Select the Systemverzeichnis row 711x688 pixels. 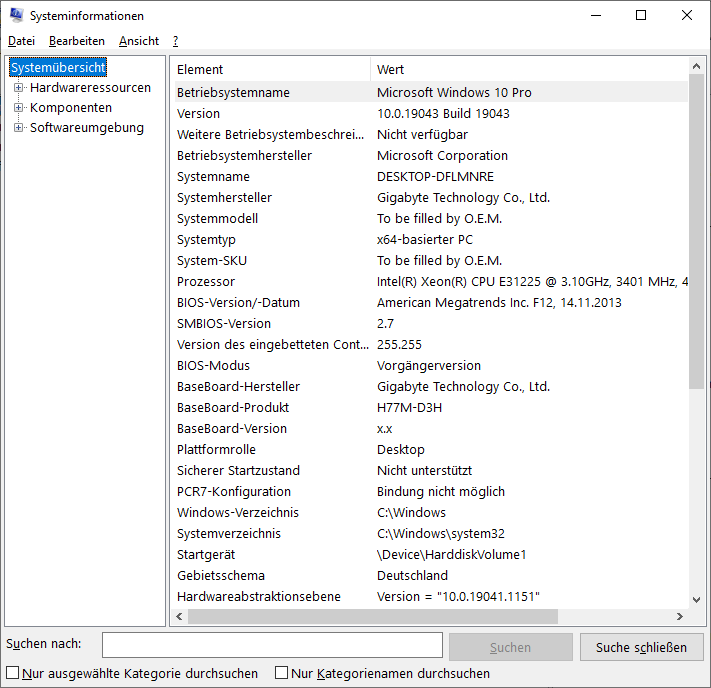[x=431, y=533]
